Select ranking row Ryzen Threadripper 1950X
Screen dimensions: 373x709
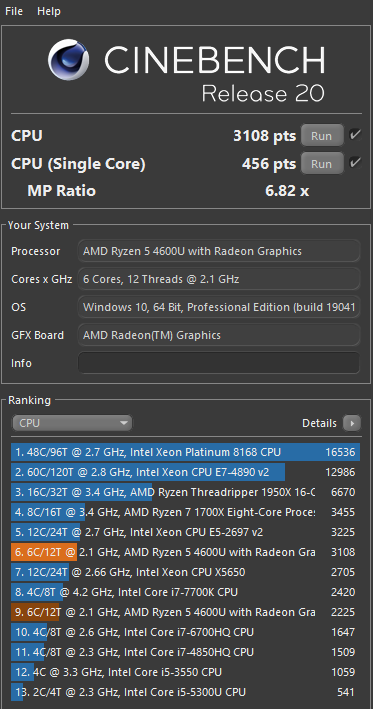pyautogui.click(x=185, y=492)
